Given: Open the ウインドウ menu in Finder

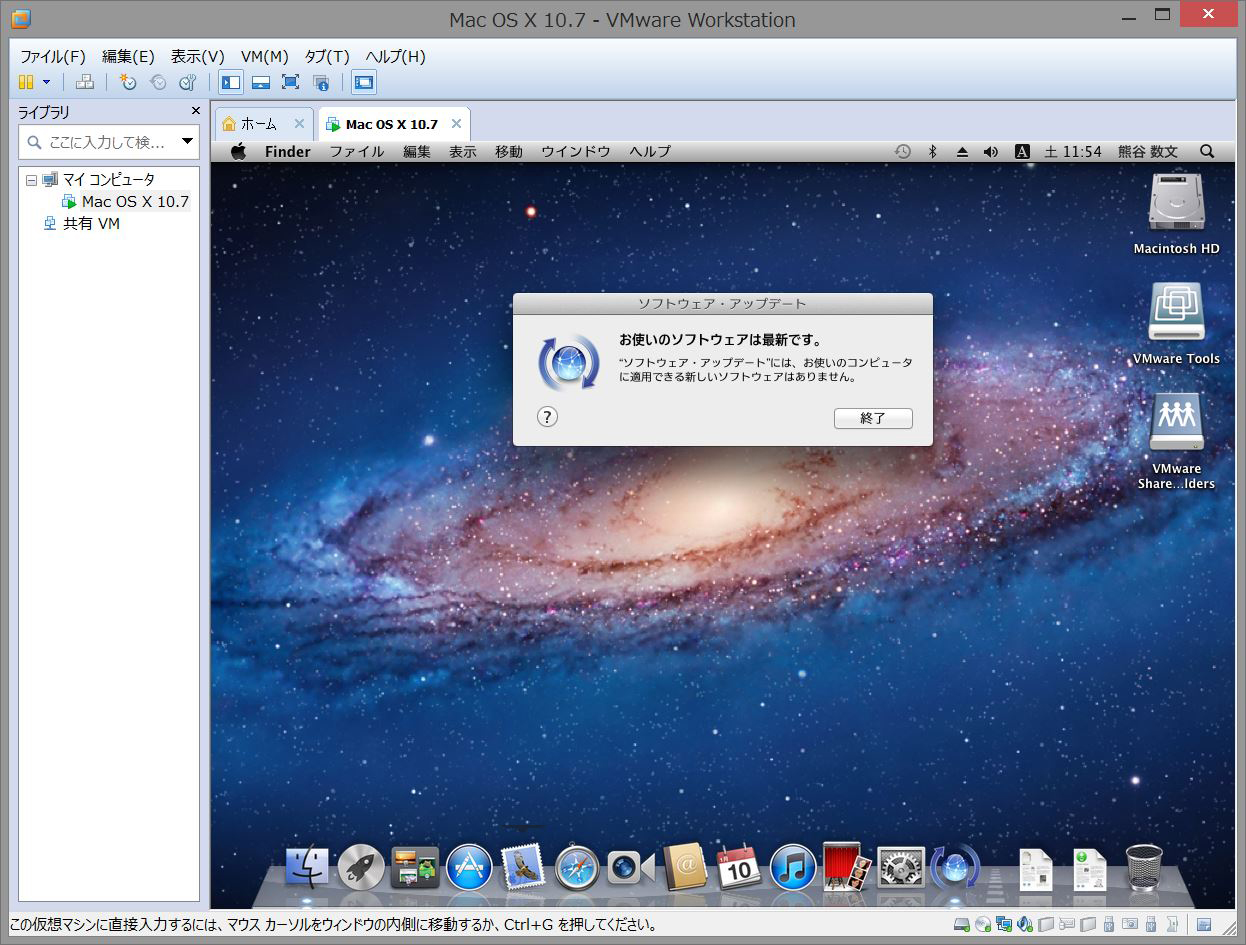Looking at the screenshot, I should pyautogui.click(x=575, y=152).
